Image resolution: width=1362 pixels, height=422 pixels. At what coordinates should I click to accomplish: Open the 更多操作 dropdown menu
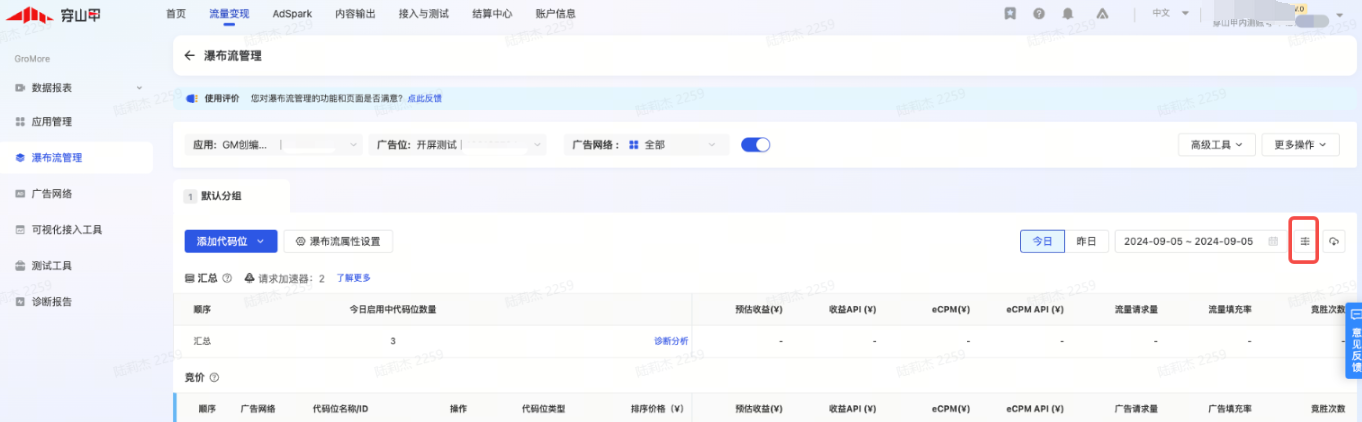[1299, 145]
